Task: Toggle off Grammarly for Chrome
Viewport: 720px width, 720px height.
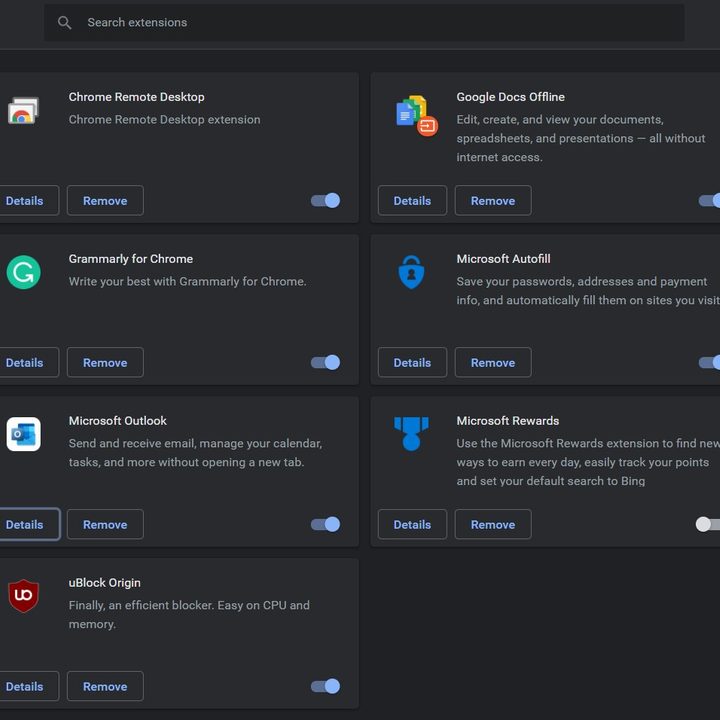Action: point(326,362)
